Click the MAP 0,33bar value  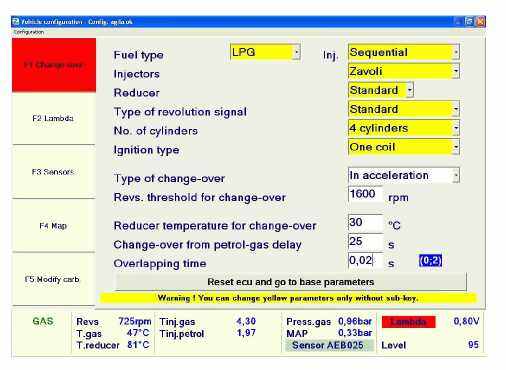click(355, 333)
